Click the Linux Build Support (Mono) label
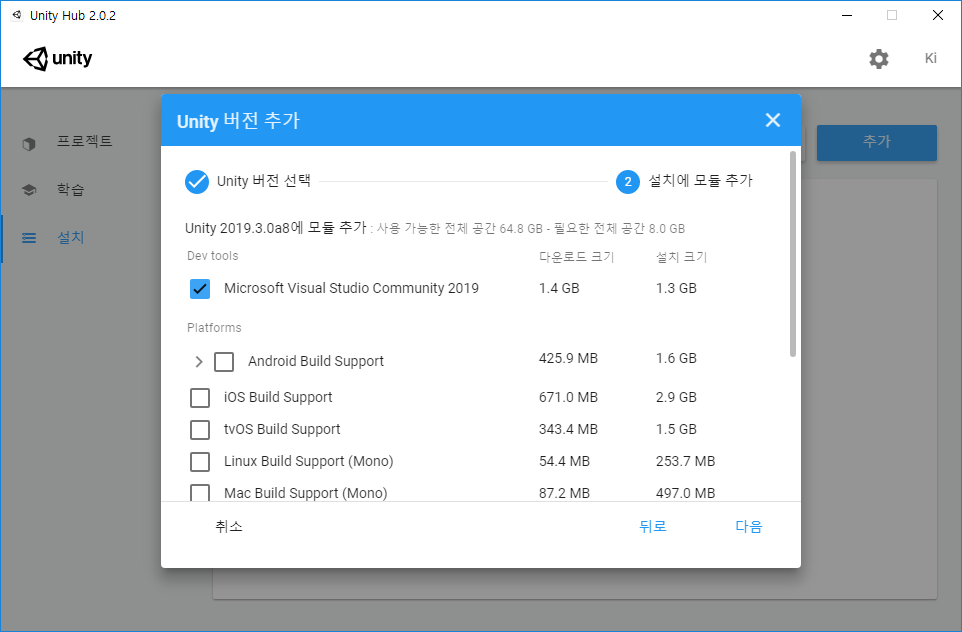The image size is (962, 632). pos(309,461)
